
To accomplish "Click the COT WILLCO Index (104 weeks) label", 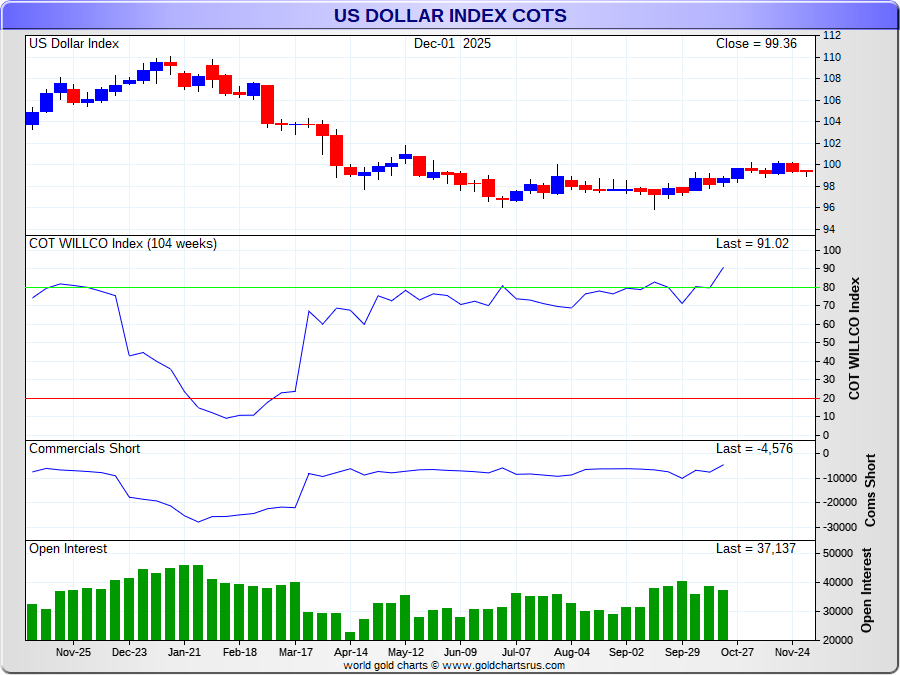I will point(122,244).
